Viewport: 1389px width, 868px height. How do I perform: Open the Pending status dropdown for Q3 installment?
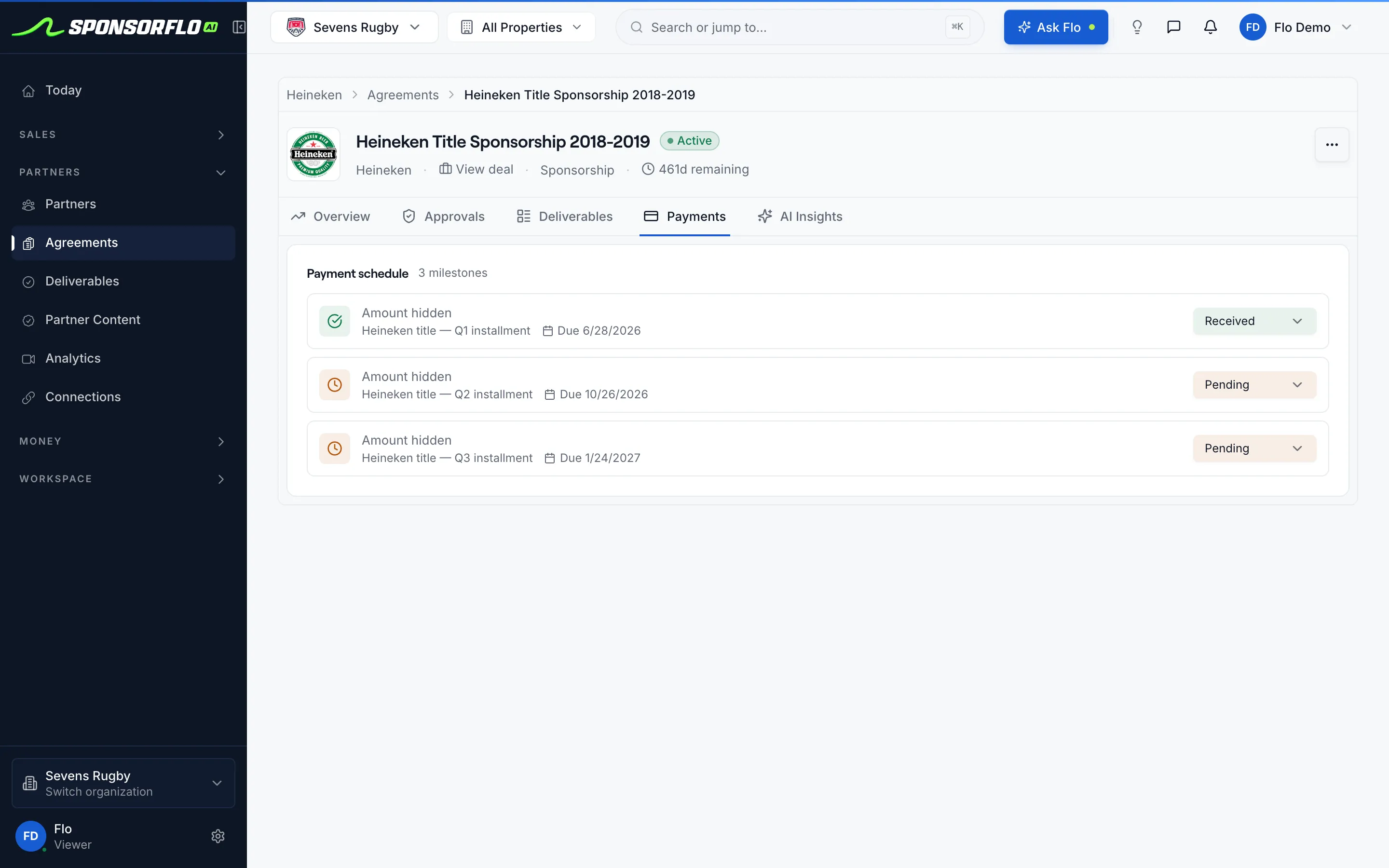coord(1254,448)
